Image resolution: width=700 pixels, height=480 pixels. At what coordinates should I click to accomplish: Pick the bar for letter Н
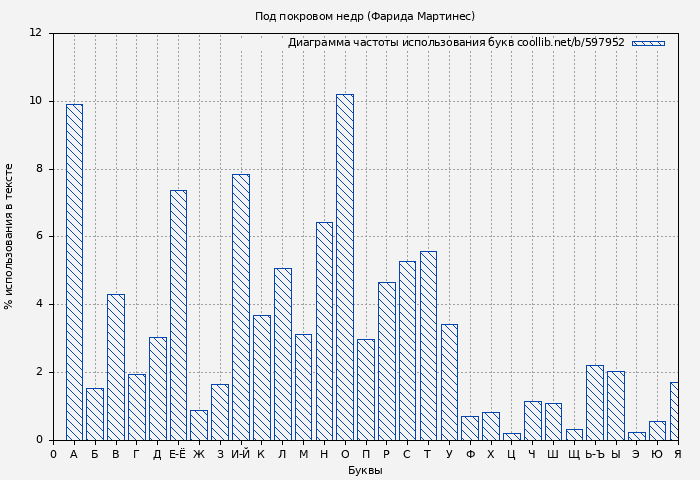[x=324, y=331]
